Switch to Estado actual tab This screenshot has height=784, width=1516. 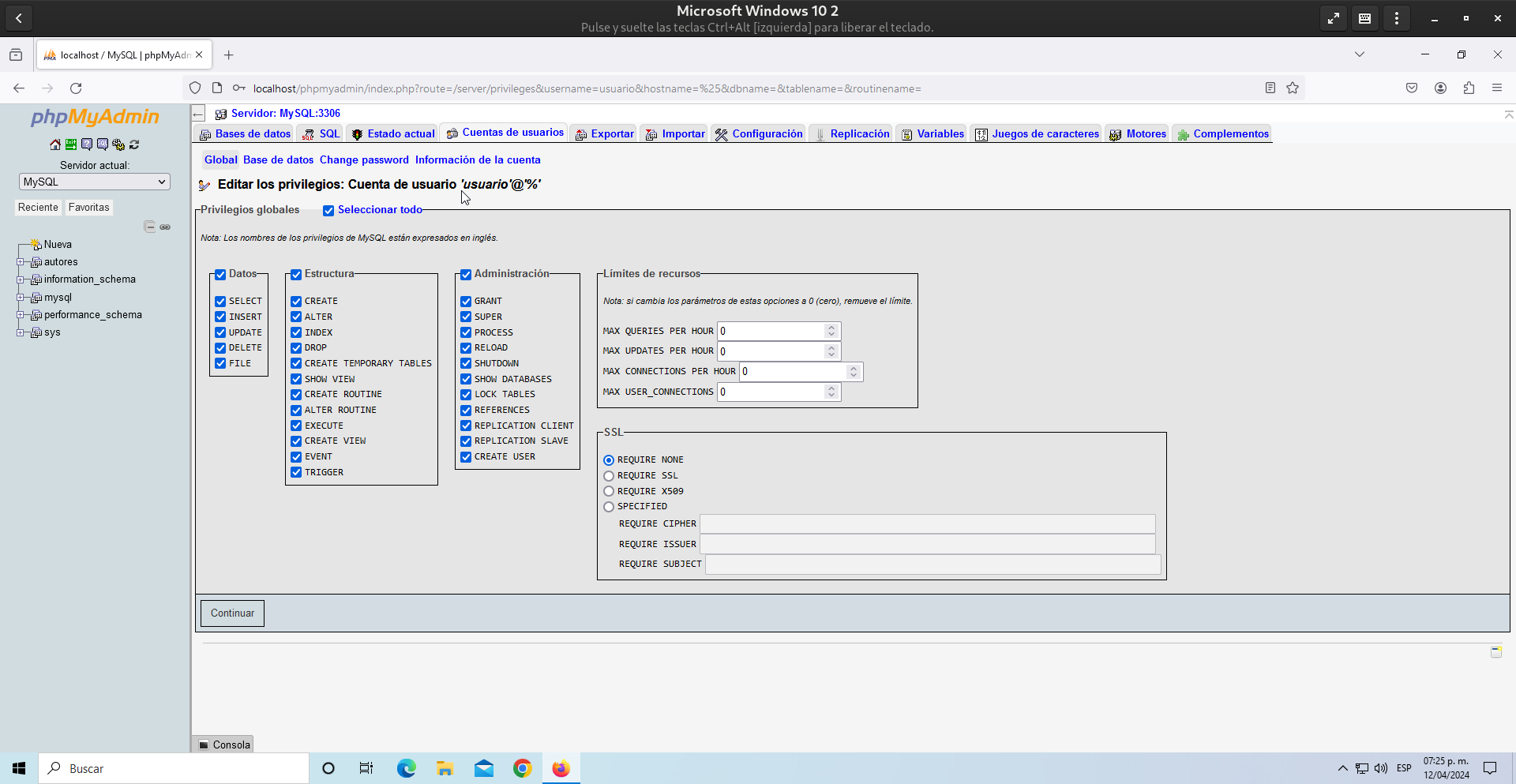392,133
